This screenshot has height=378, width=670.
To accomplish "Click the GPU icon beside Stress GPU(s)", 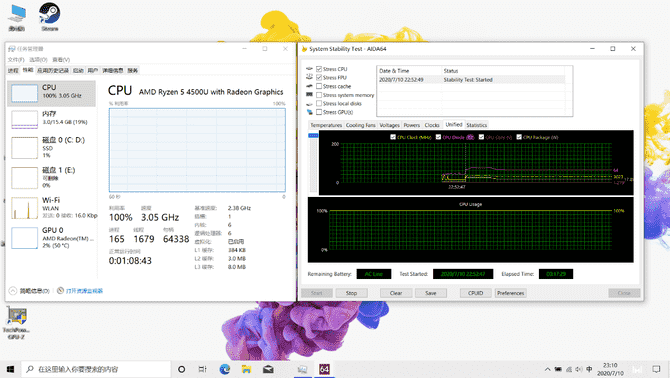I will point(309,112).
